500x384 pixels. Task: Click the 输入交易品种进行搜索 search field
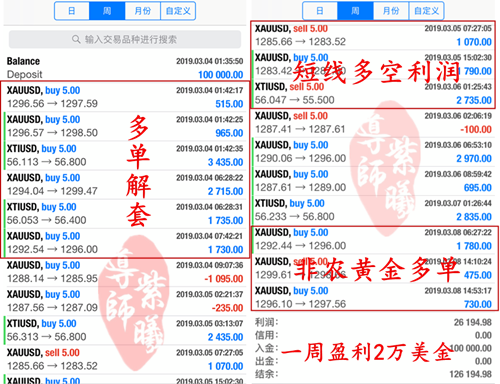(125, 39)
